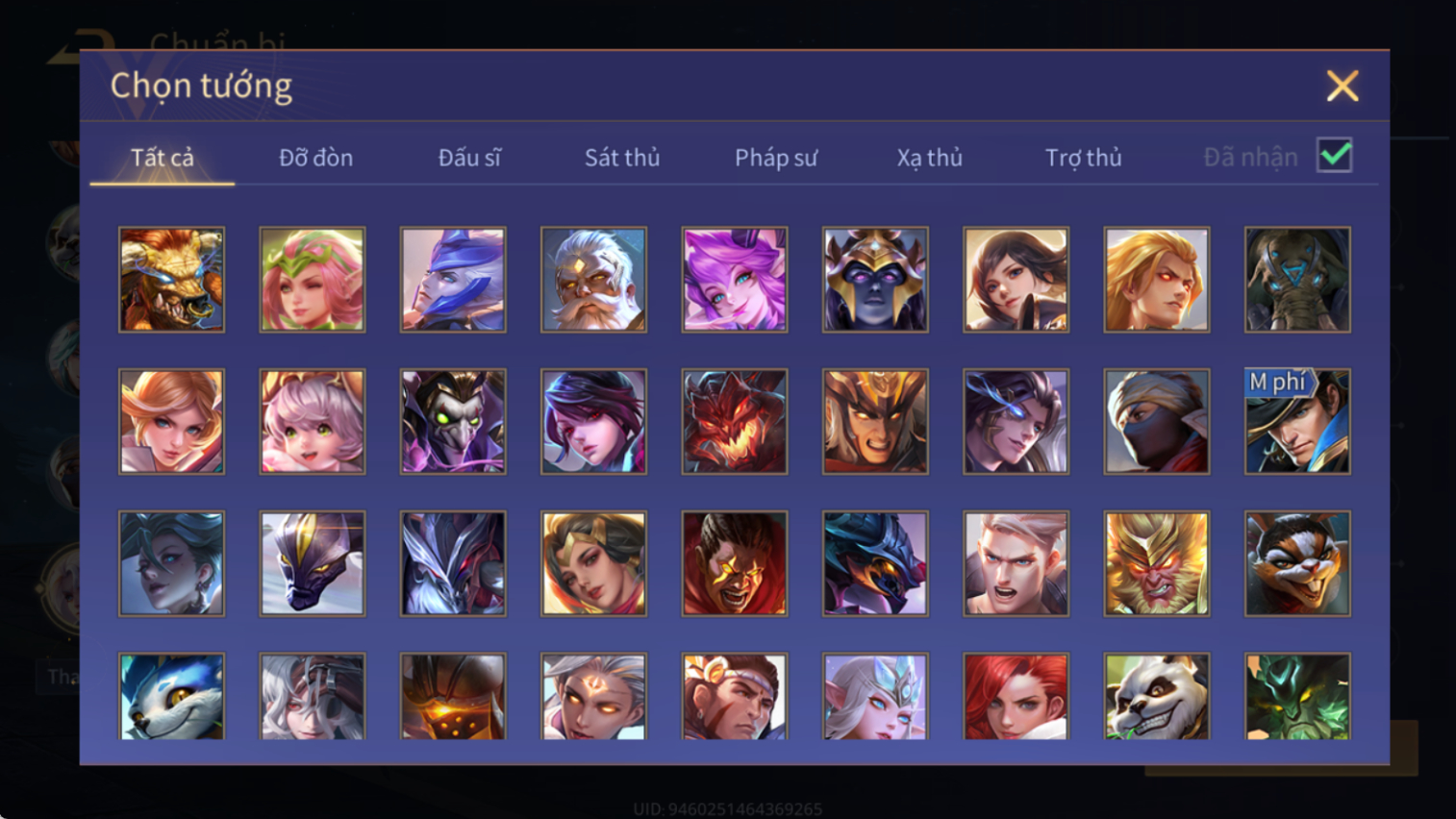1456x819 pixels.
Task: Select the golden lion beast hero portrait
Action: pos(172,280)
